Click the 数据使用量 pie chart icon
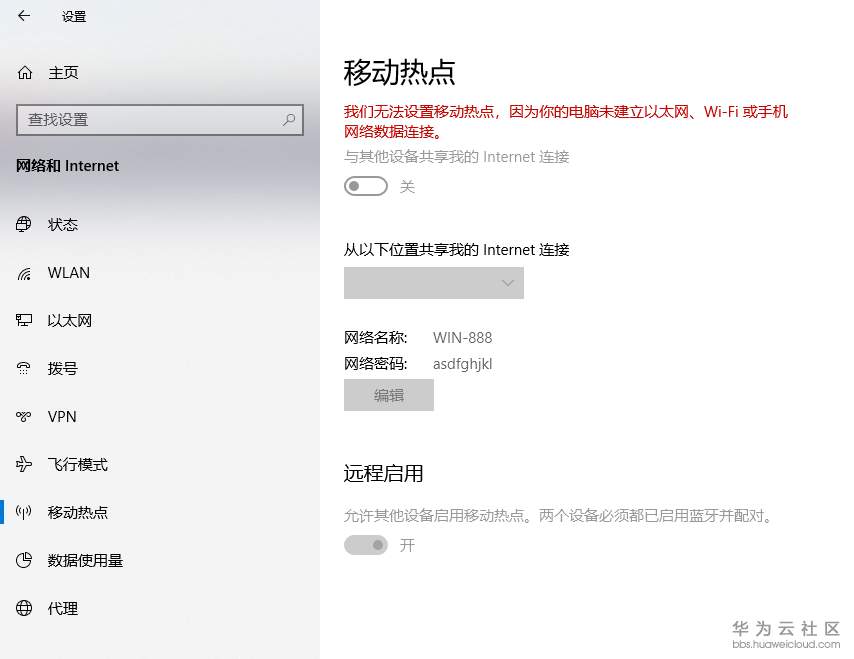This screenshot has width=854, height=659. tap(23, 560)
